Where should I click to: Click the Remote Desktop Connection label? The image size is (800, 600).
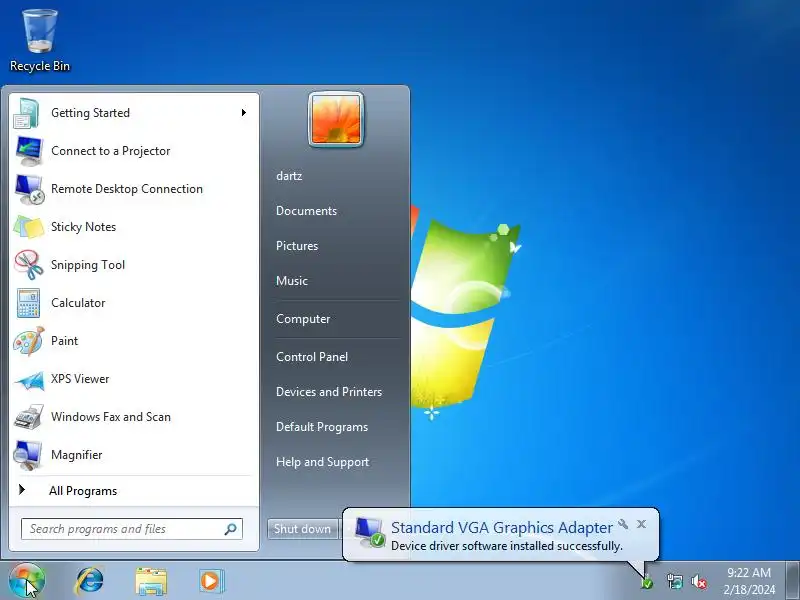point(127,189)
